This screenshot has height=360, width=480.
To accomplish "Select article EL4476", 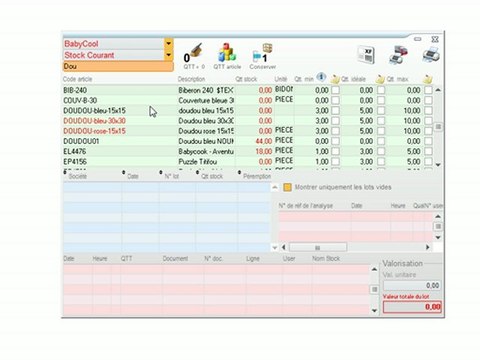I will 248,151.
